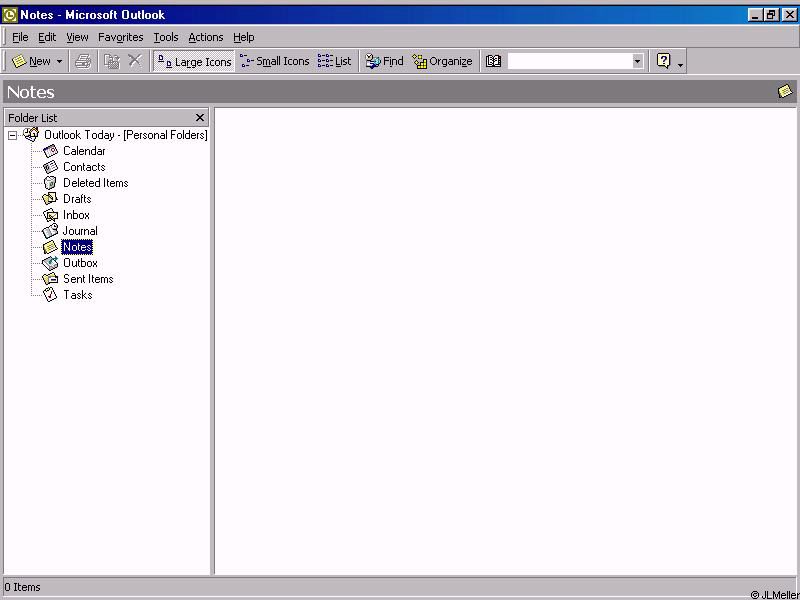Open the Actions menu
Viewport: 800px width, 600px height.
[205, 37]
